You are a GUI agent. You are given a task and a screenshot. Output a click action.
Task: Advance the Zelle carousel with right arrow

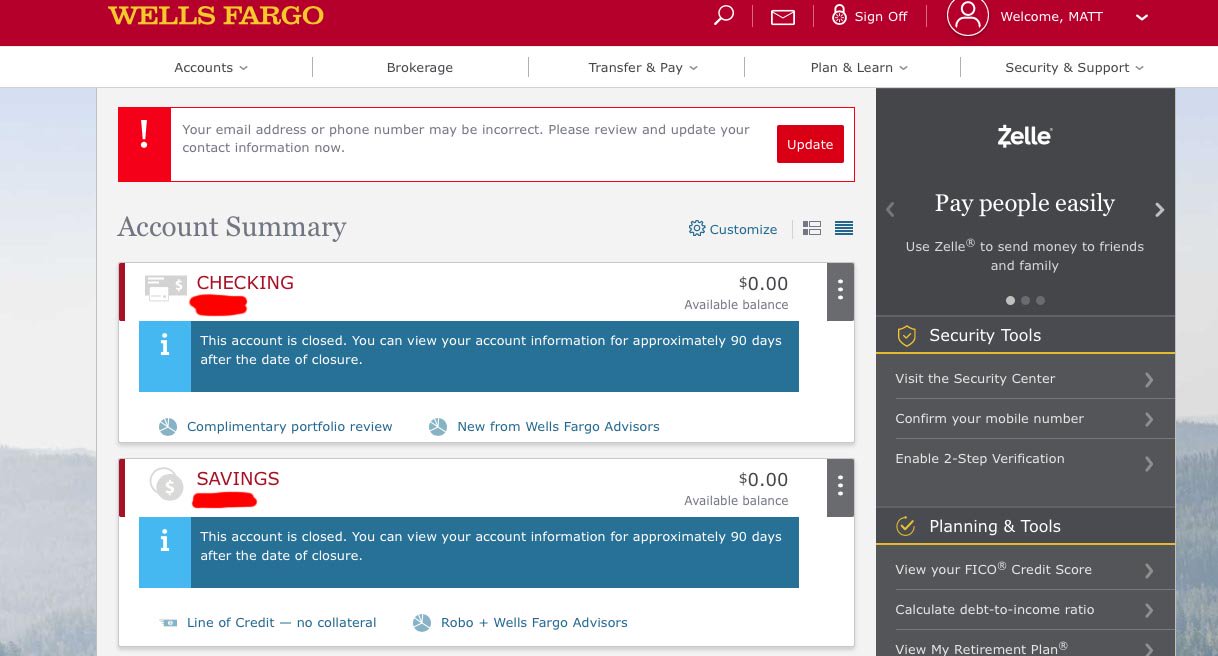[x=1159, y=210]
